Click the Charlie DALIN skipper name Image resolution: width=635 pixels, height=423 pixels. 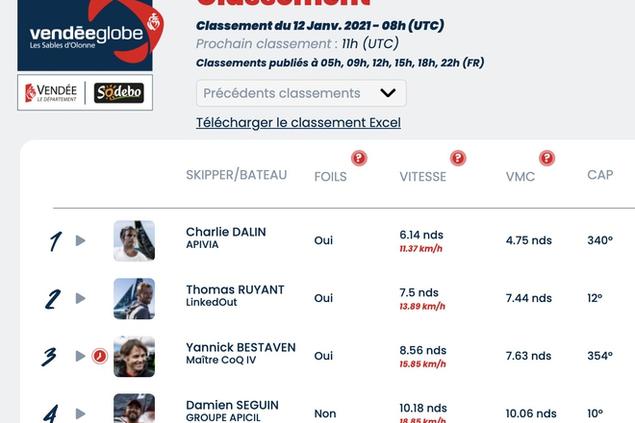pyautogui.click(x=226, y=232)
